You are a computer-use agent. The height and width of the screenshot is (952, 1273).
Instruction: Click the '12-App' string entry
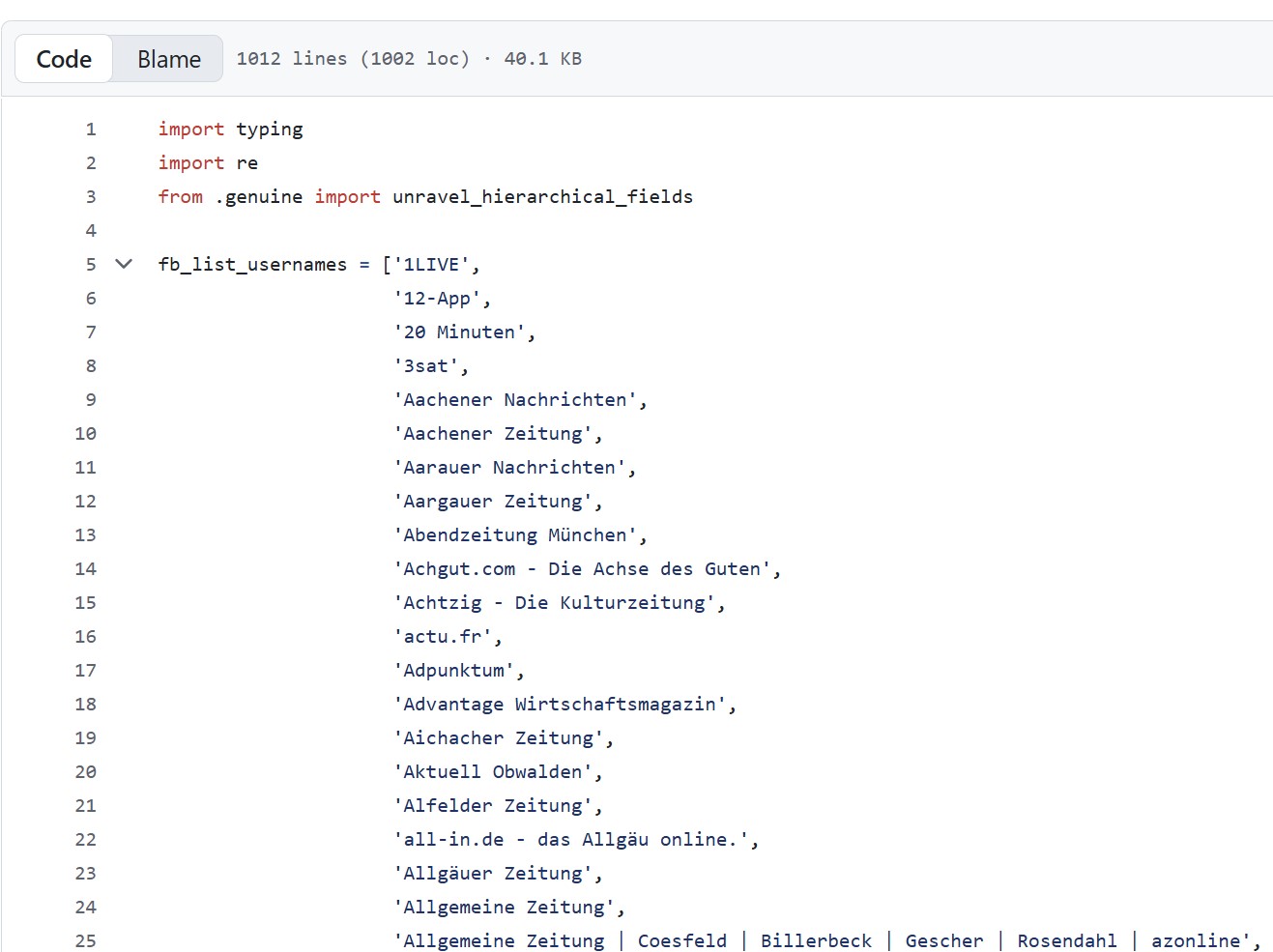click(437, 299)
